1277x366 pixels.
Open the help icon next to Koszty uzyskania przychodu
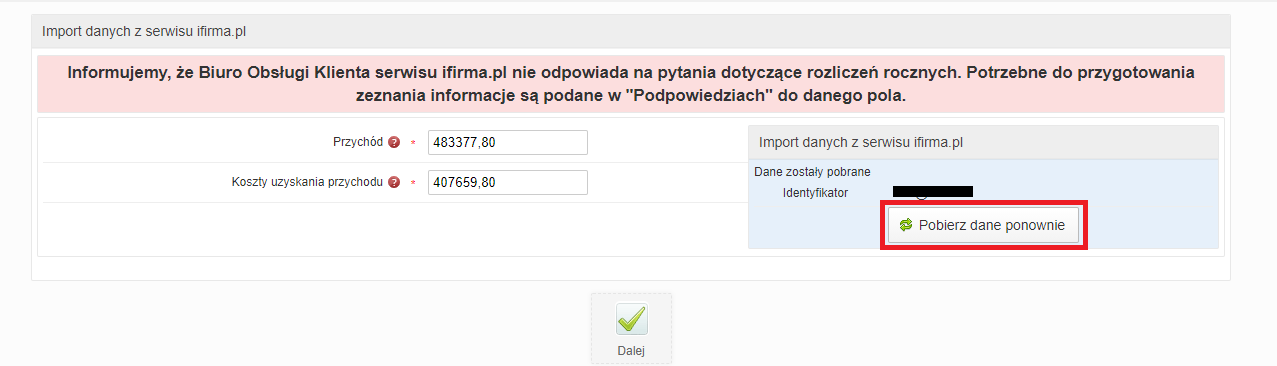tap(394, 183)
